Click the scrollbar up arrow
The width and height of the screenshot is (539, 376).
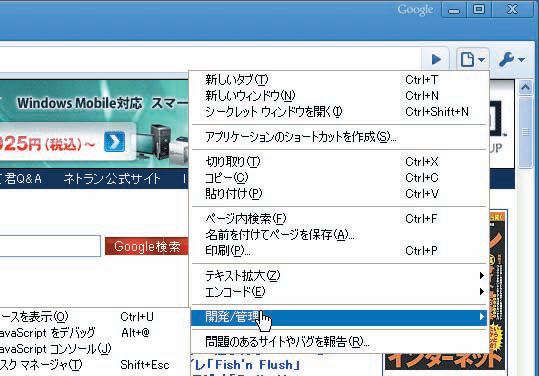pos(525,88)
